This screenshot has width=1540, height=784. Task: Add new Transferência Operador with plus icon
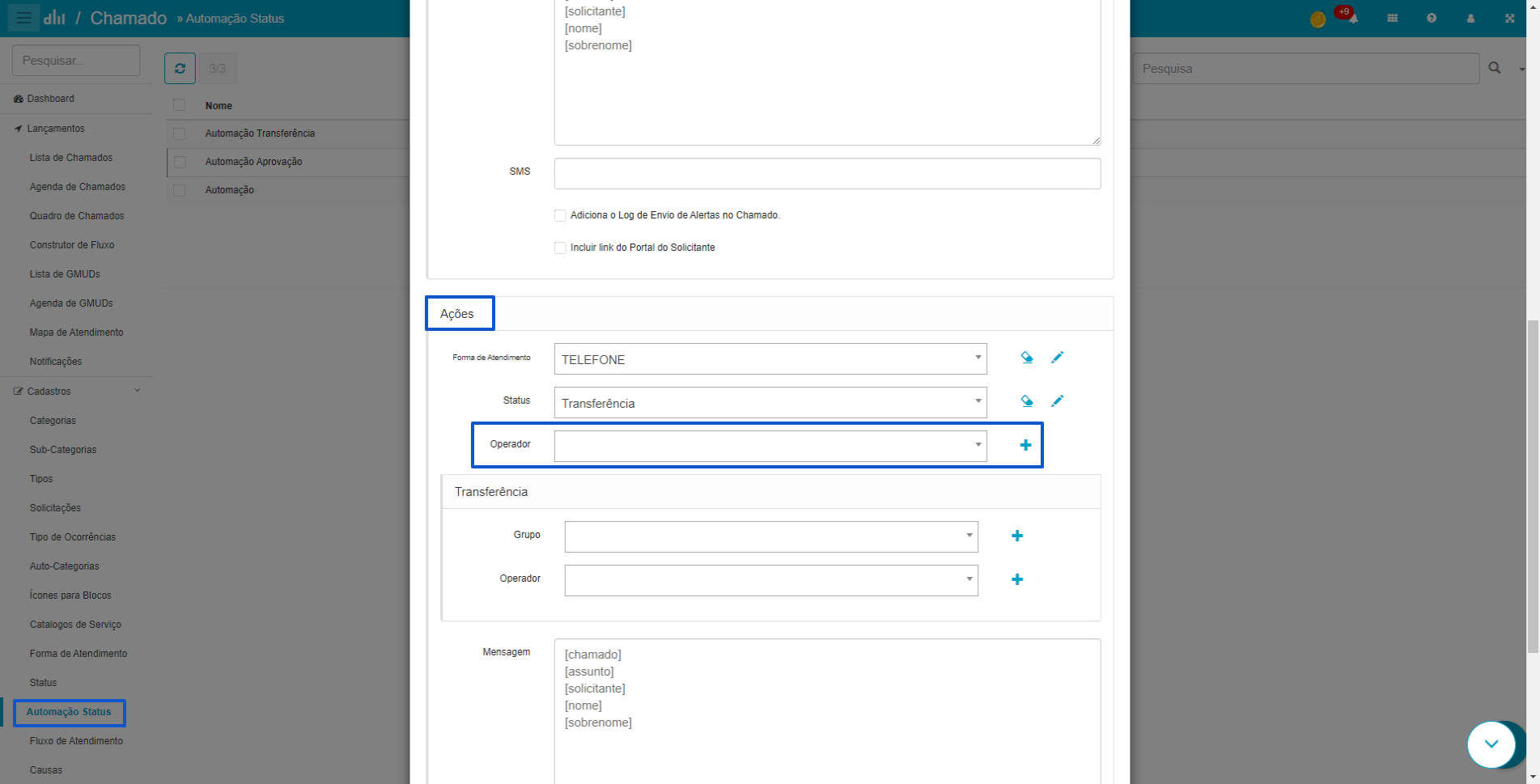pos(1017,579)
